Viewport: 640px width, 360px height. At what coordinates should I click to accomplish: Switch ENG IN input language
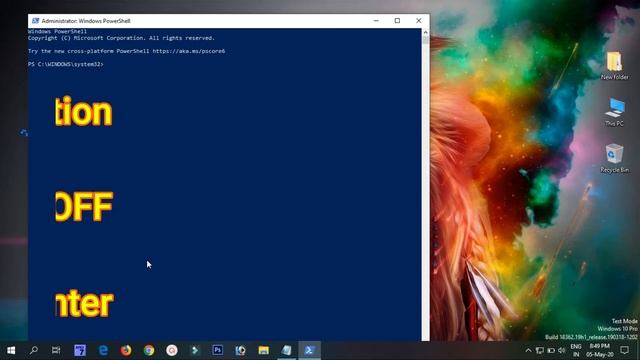pyautogui.click(x=576, y=350)
